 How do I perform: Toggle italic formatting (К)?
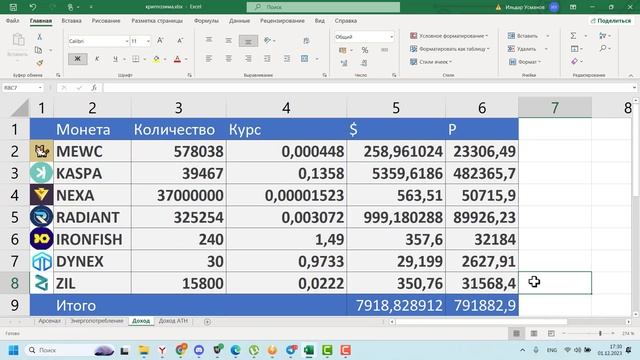click(x=97, y=59)
